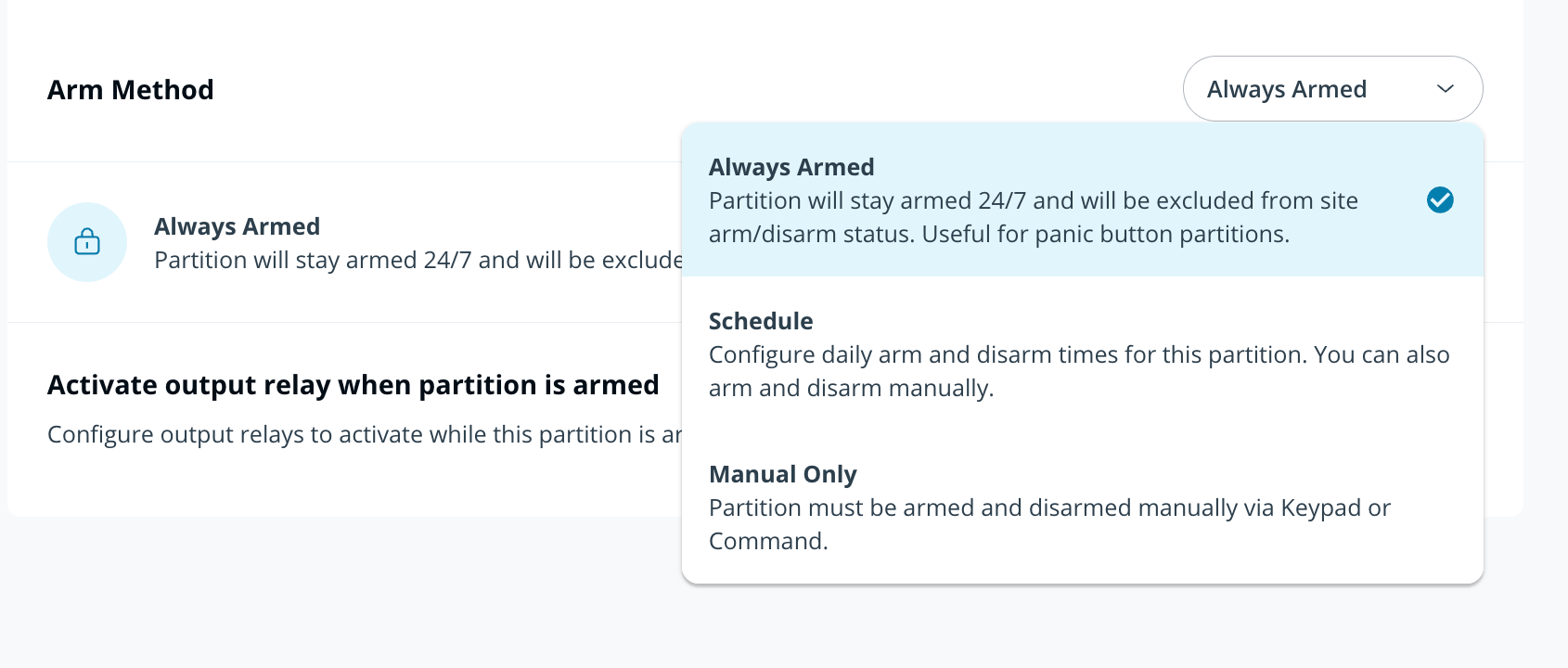Click the blue checkmark on Always Armed option
The height and width of the screenshot is (668, 1568).
click(x=1440, y=199)
